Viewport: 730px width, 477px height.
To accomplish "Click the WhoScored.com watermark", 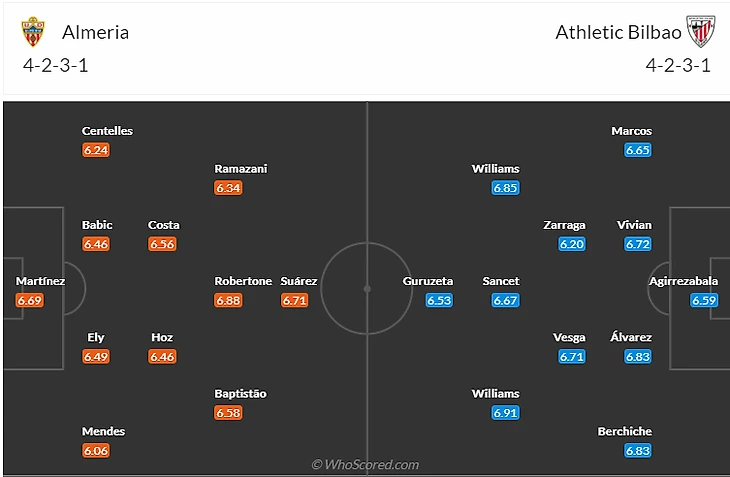I will coord(365,464).
